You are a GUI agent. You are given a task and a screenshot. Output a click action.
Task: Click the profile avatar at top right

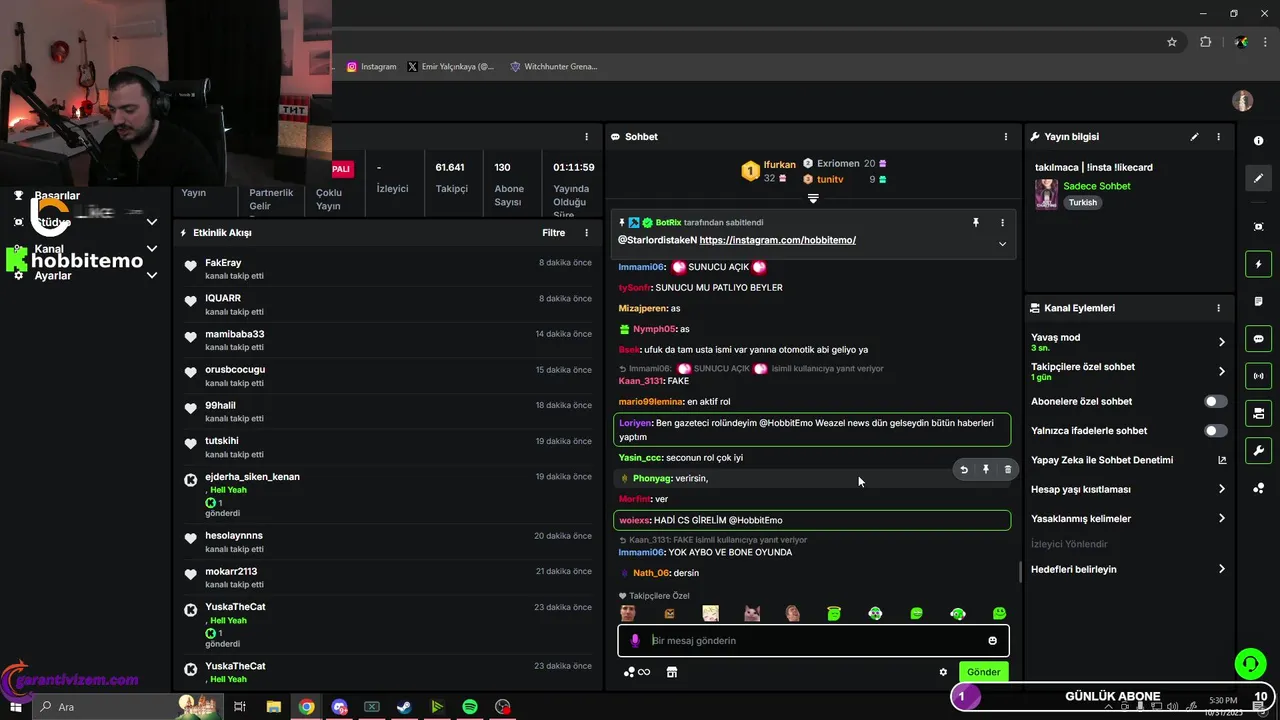[1242, 101]
